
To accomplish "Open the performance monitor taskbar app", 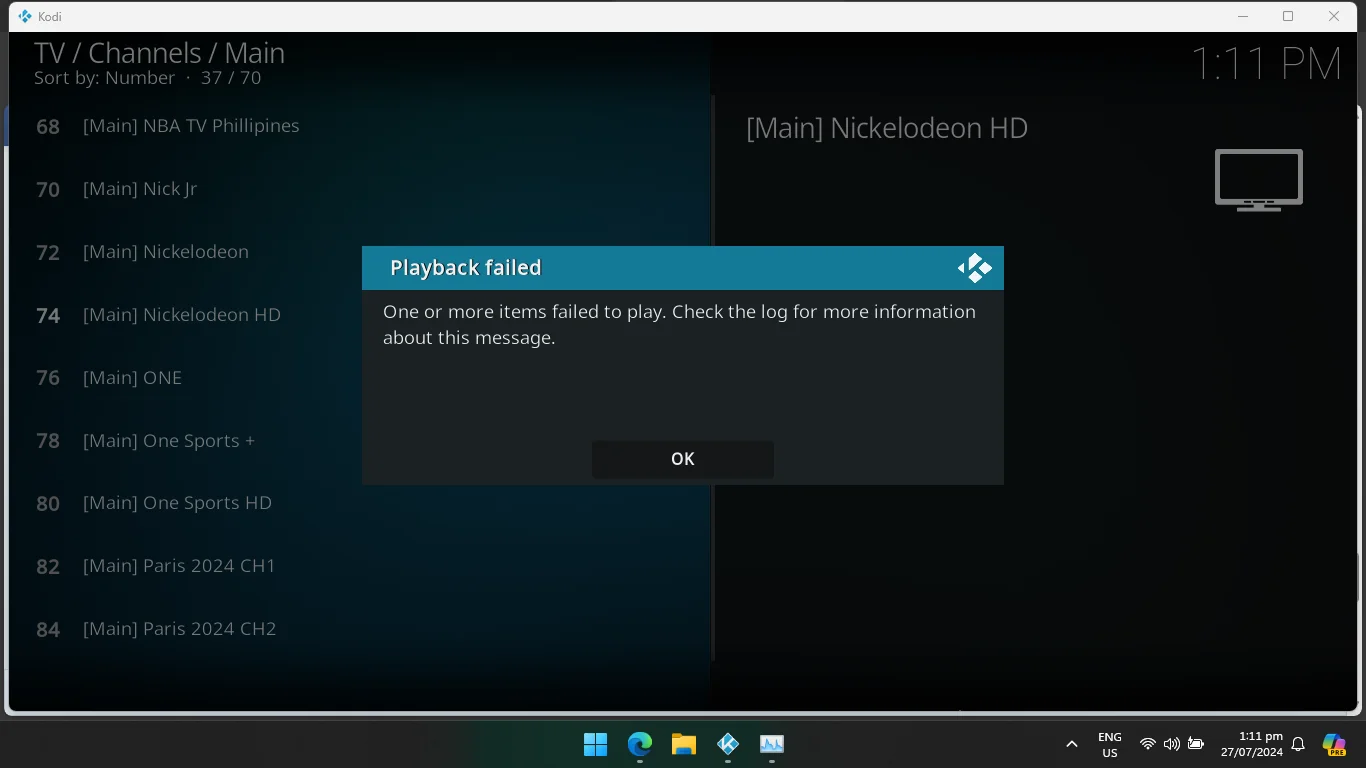I will pos(772,744).
